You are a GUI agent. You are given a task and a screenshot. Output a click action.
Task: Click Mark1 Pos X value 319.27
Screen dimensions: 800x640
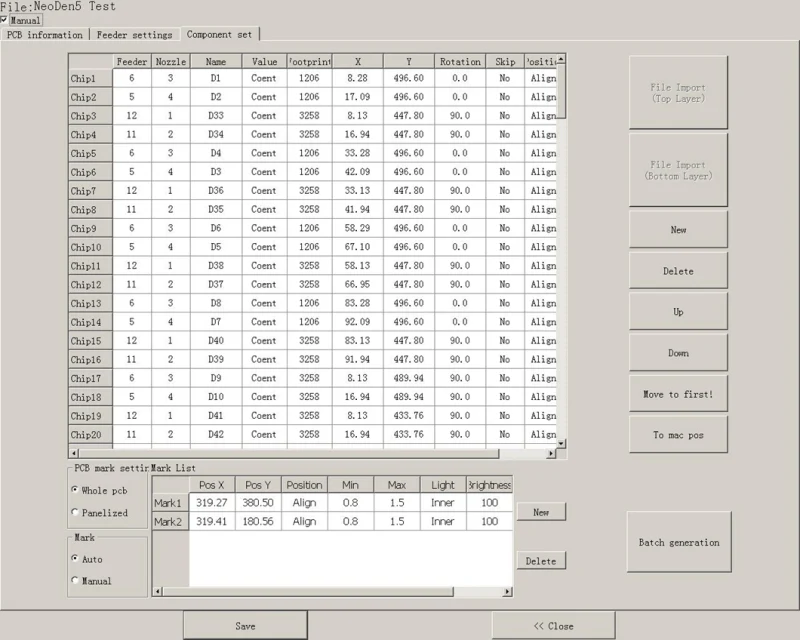[x=212, y=503]
